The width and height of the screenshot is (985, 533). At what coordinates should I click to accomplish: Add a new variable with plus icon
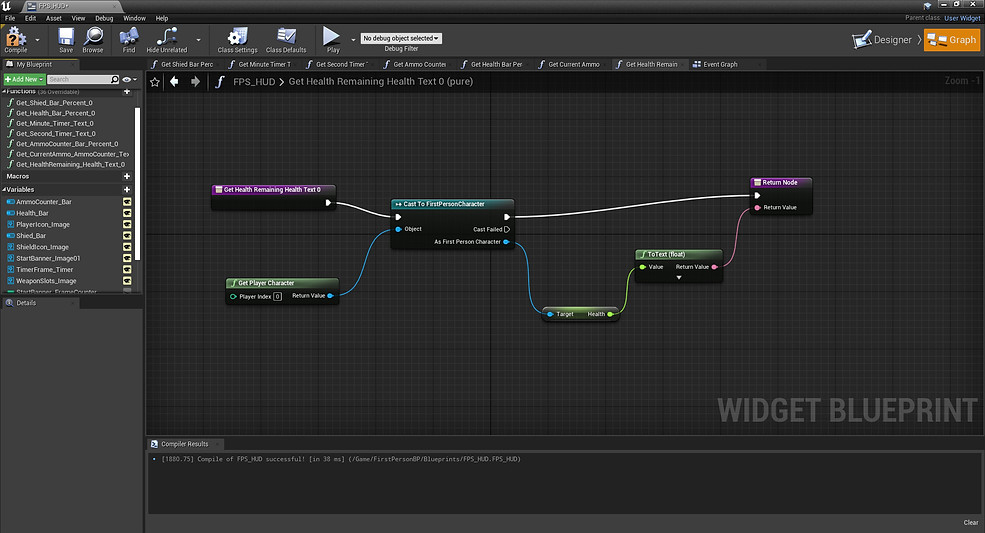tap(127, 189)
